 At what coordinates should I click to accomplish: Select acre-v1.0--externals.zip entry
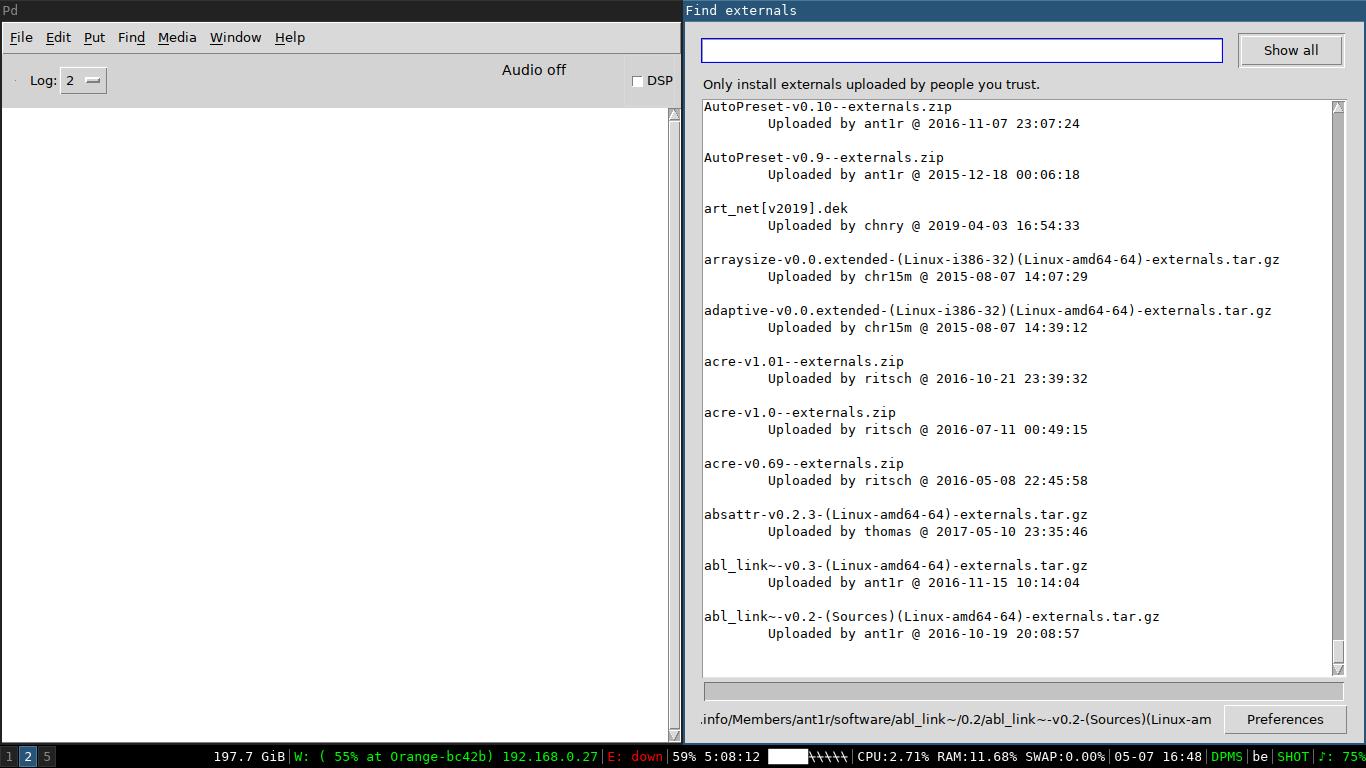(800, 413)
